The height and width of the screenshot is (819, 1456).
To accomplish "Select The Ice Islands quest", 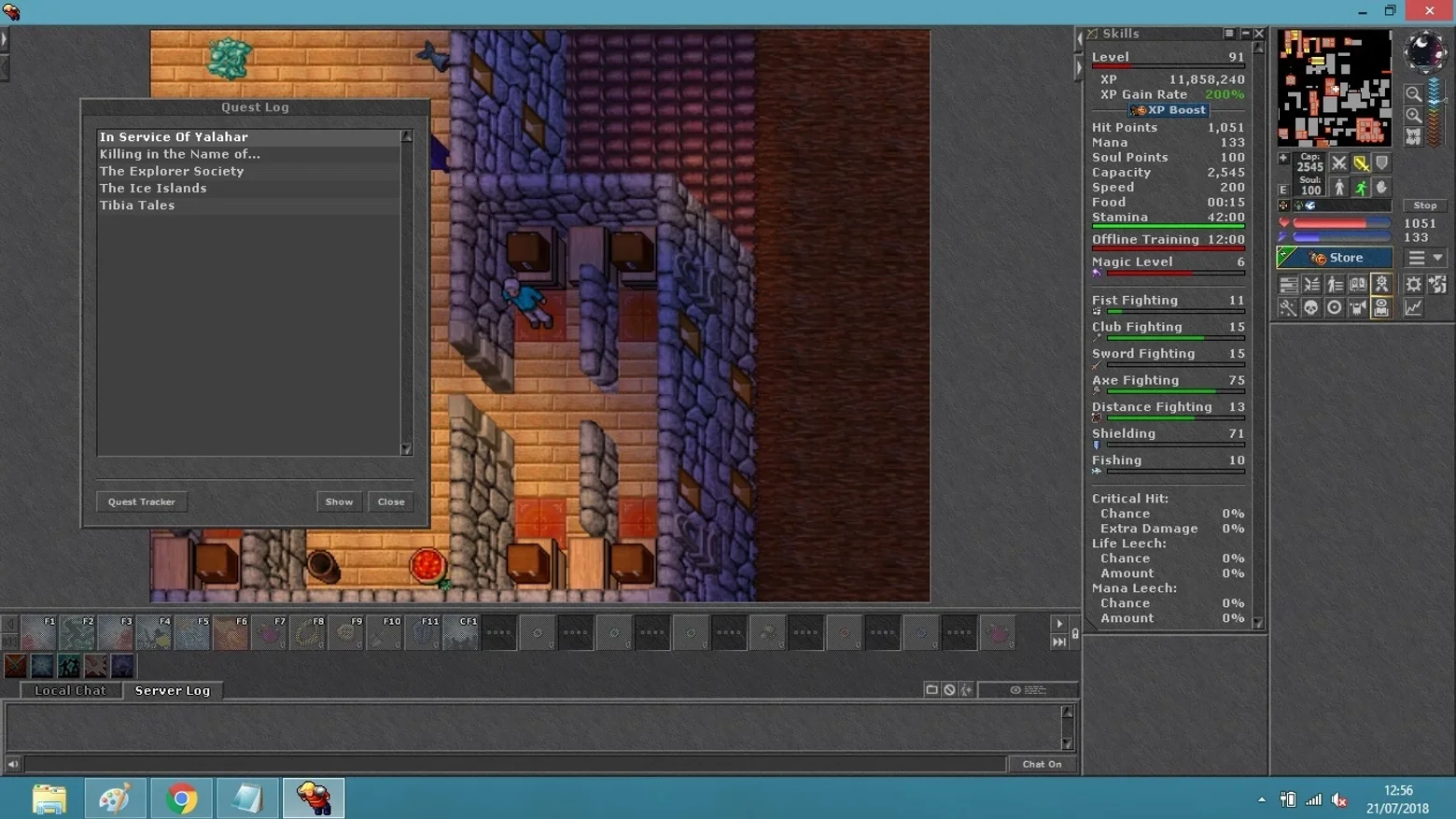I will [x=249, y=188].
